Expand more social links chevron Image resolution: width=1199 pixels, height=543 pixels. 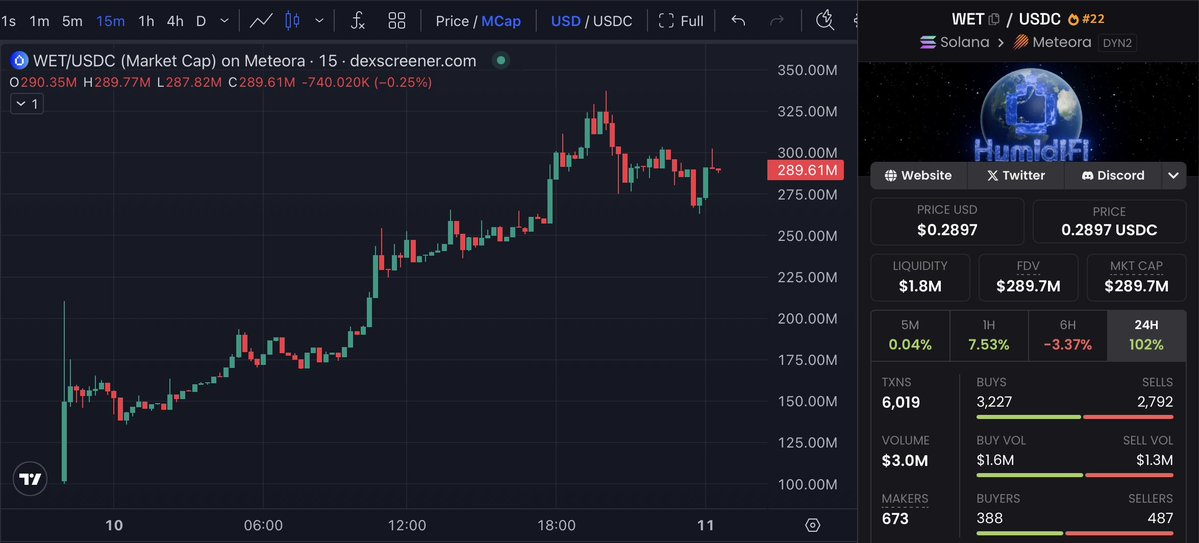coord(1173,175)
